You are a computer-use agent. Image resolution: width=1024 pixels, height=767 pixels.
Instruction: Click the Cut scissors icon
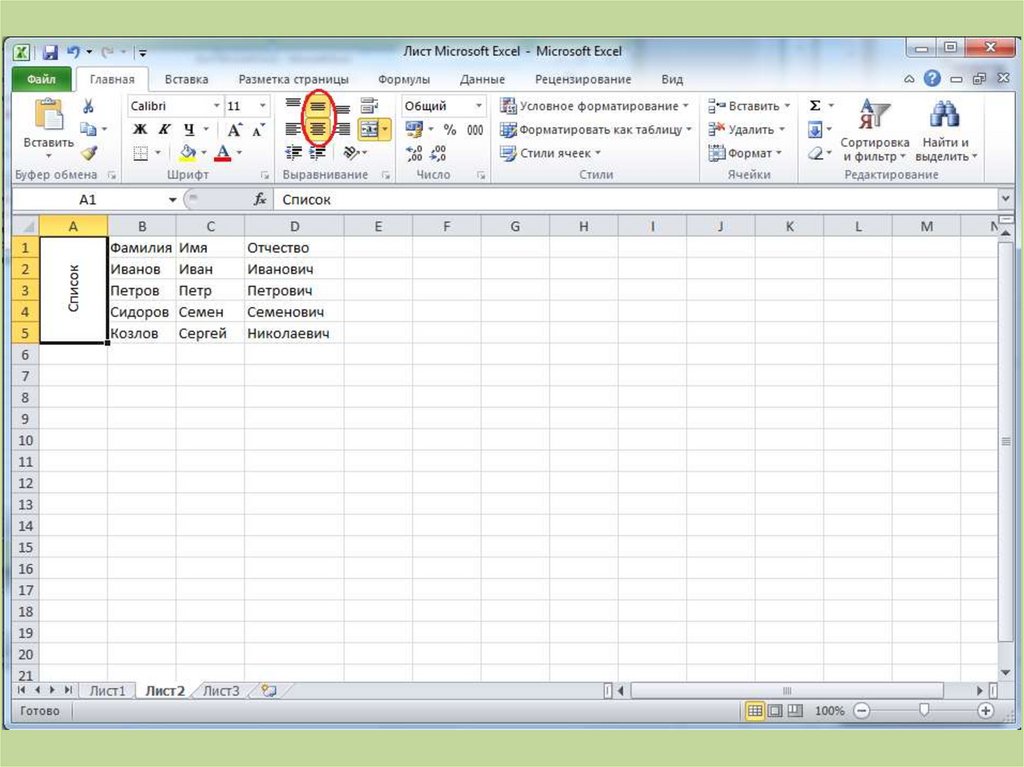point(88,106)
